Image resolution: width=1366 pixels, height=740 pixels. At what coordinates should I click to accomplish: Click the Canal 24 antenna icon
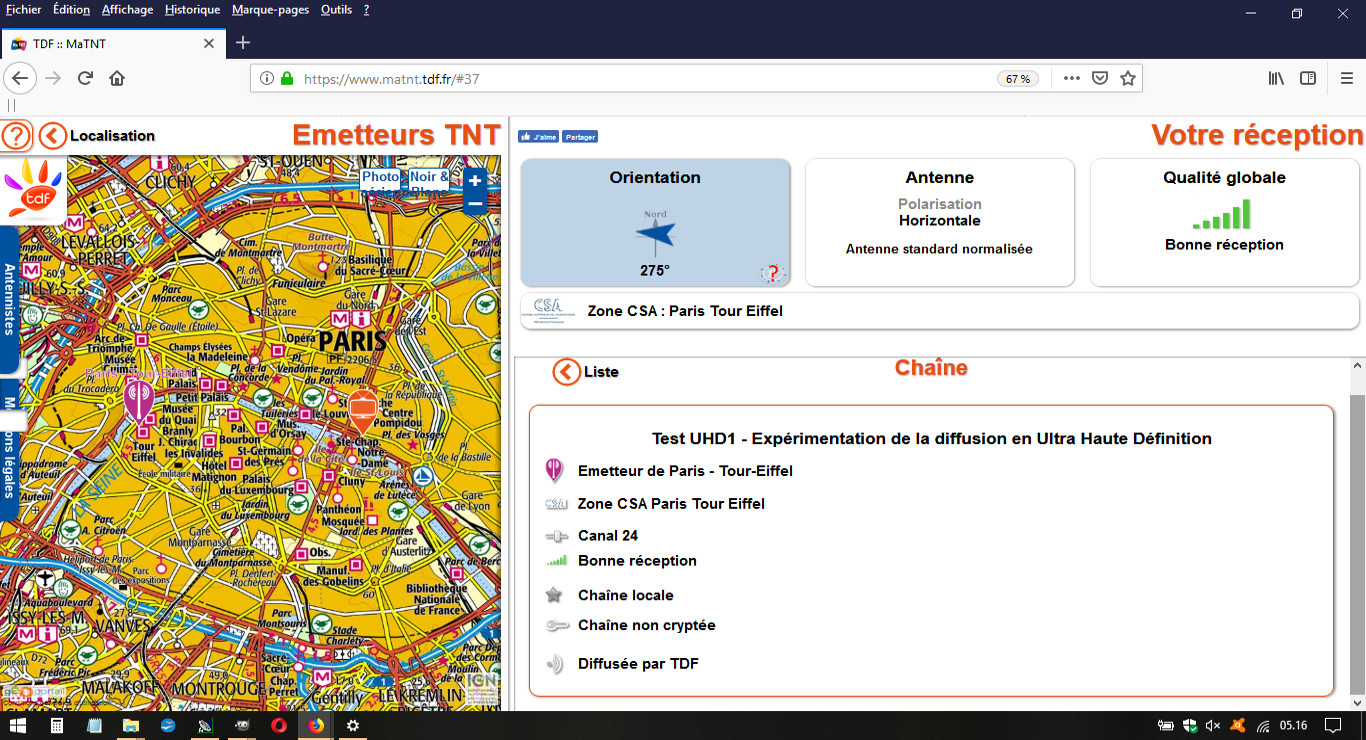(556, 536)
